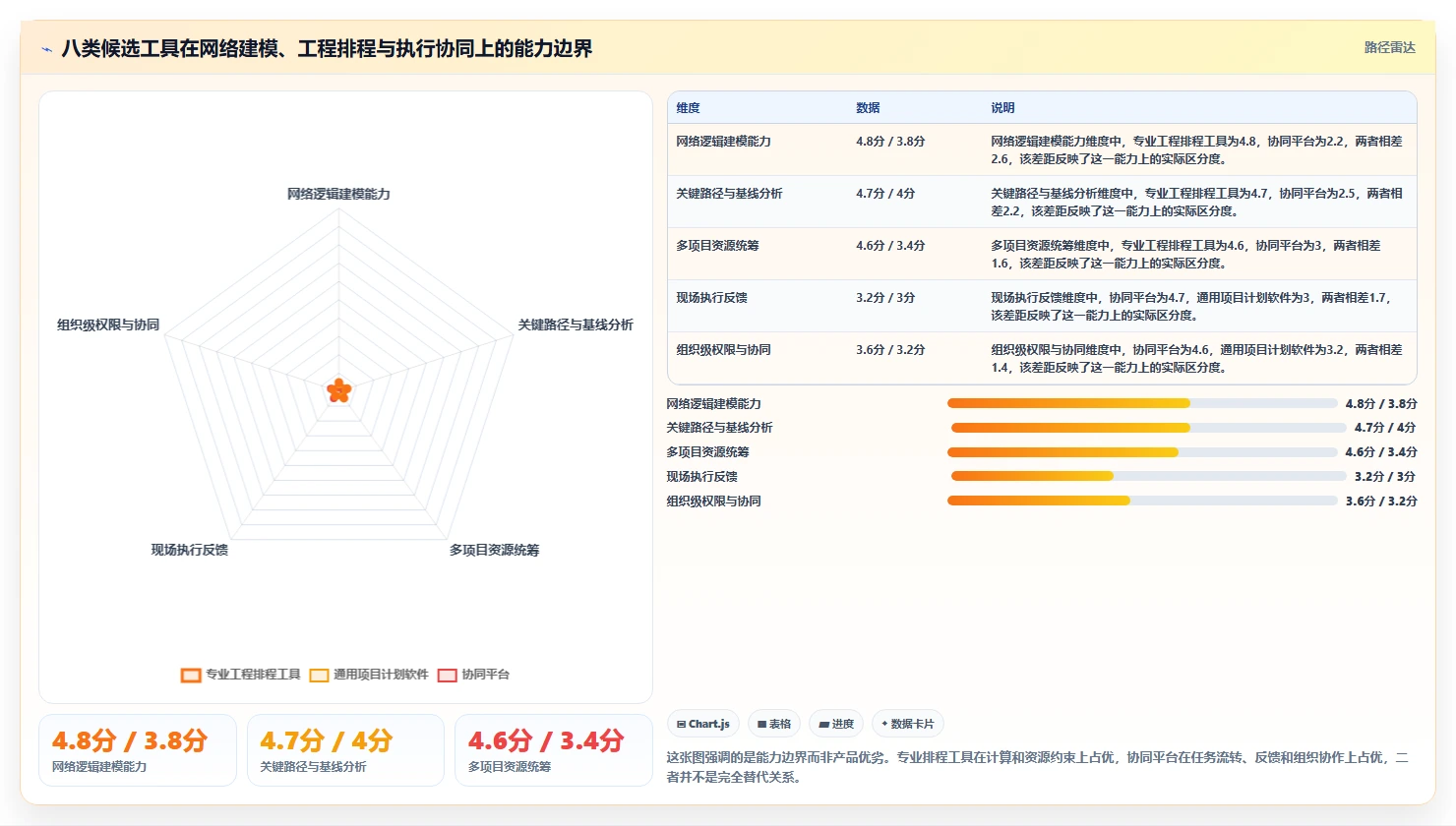Select the Chart.js chip
This screenshot has height=826, width=1456.
(702, 724)
